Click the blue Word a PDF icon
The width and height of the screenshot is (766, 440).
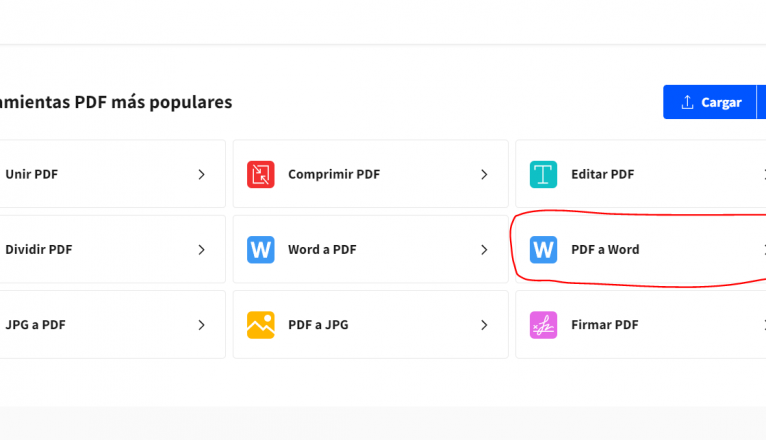click(x=261, y=249)
